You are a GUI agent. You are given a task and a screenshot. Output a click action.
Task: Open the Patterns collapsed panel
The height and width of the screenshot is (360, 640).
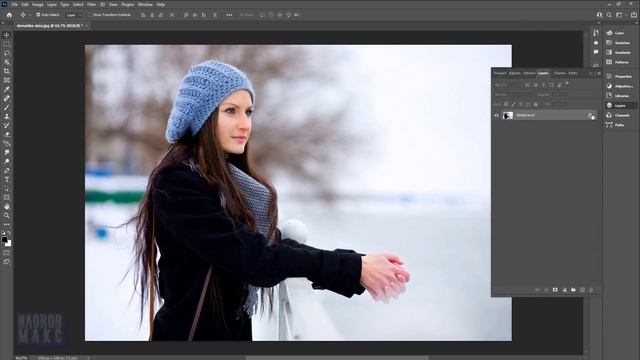point(618,62)
